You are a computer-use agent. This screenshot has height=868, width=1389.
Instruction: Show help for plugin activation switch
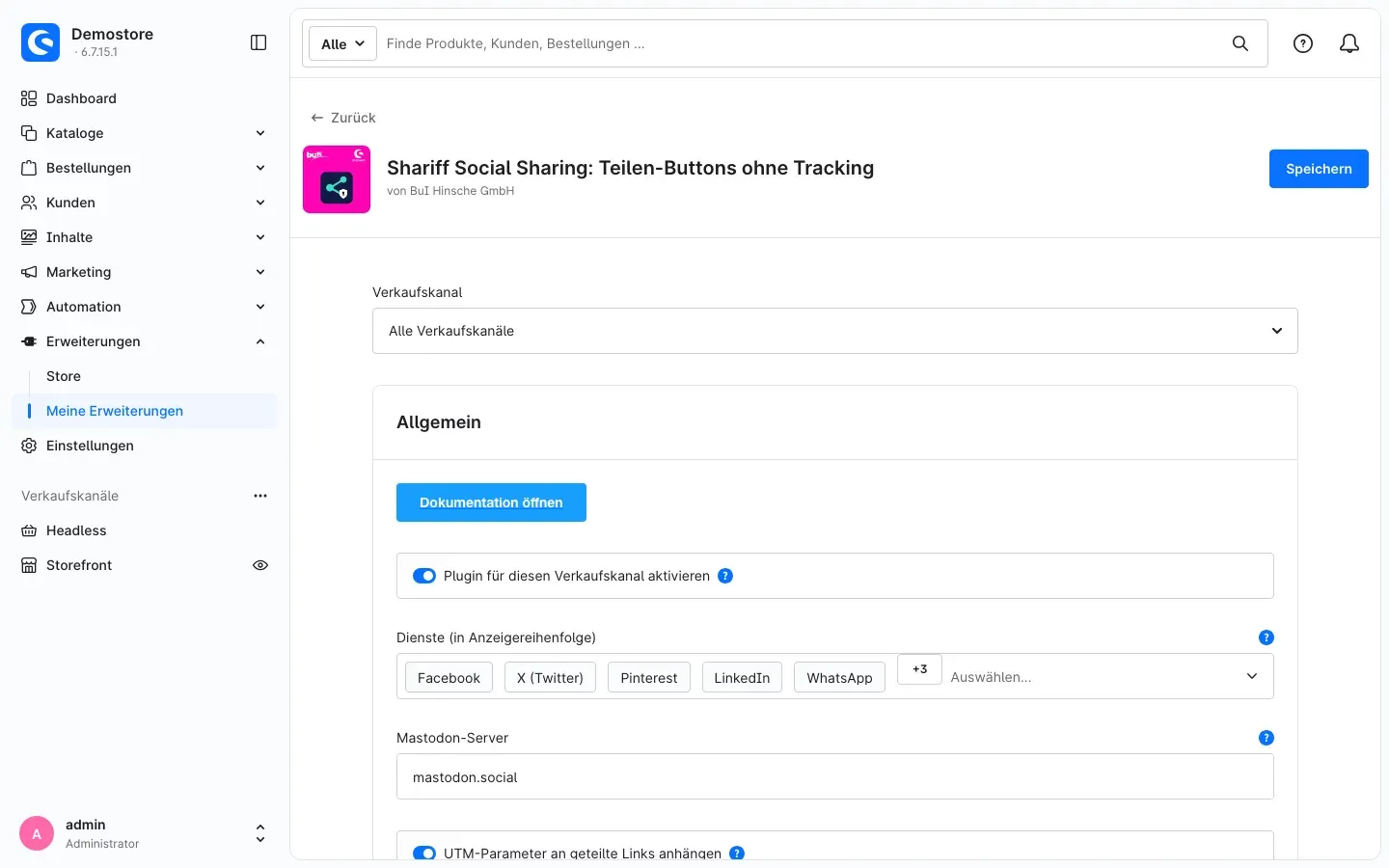pos(725,576)
